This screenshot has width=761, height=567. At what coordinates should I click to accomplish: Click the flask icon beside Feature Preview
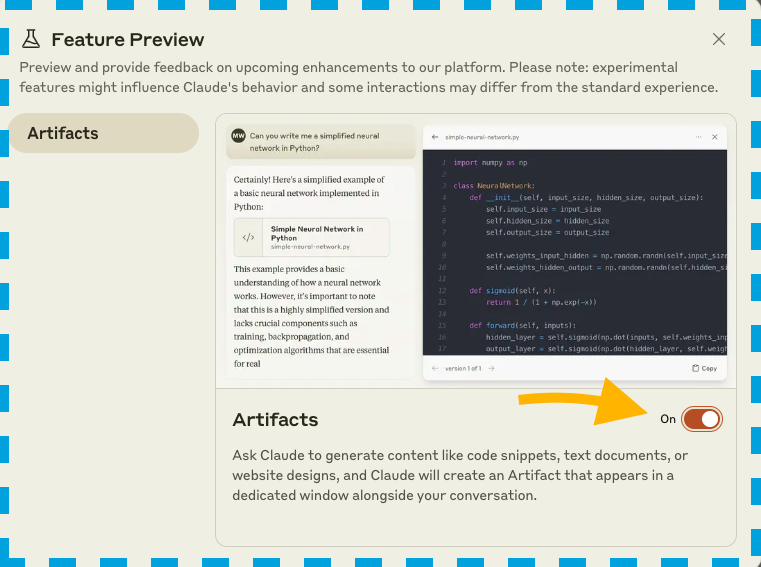point(31,40)
